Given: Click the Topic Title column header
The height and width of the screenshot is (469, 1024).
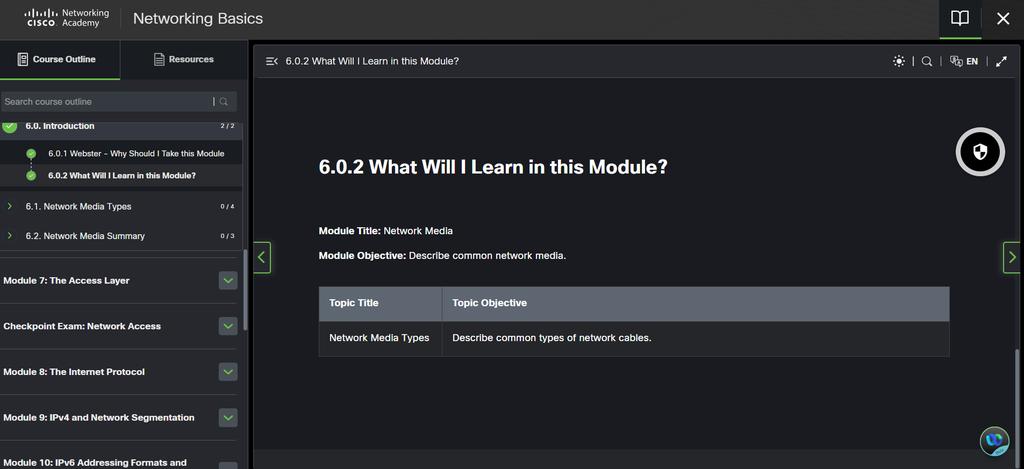Looking at the screenshot, I should click(380, 303).
